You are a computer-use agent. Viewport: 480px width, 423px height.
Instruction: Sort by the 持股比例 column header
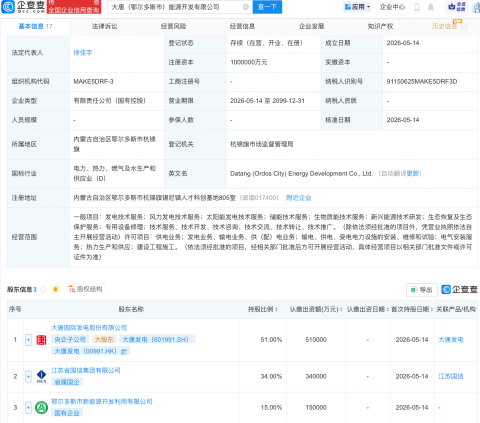tap(263, 309)
